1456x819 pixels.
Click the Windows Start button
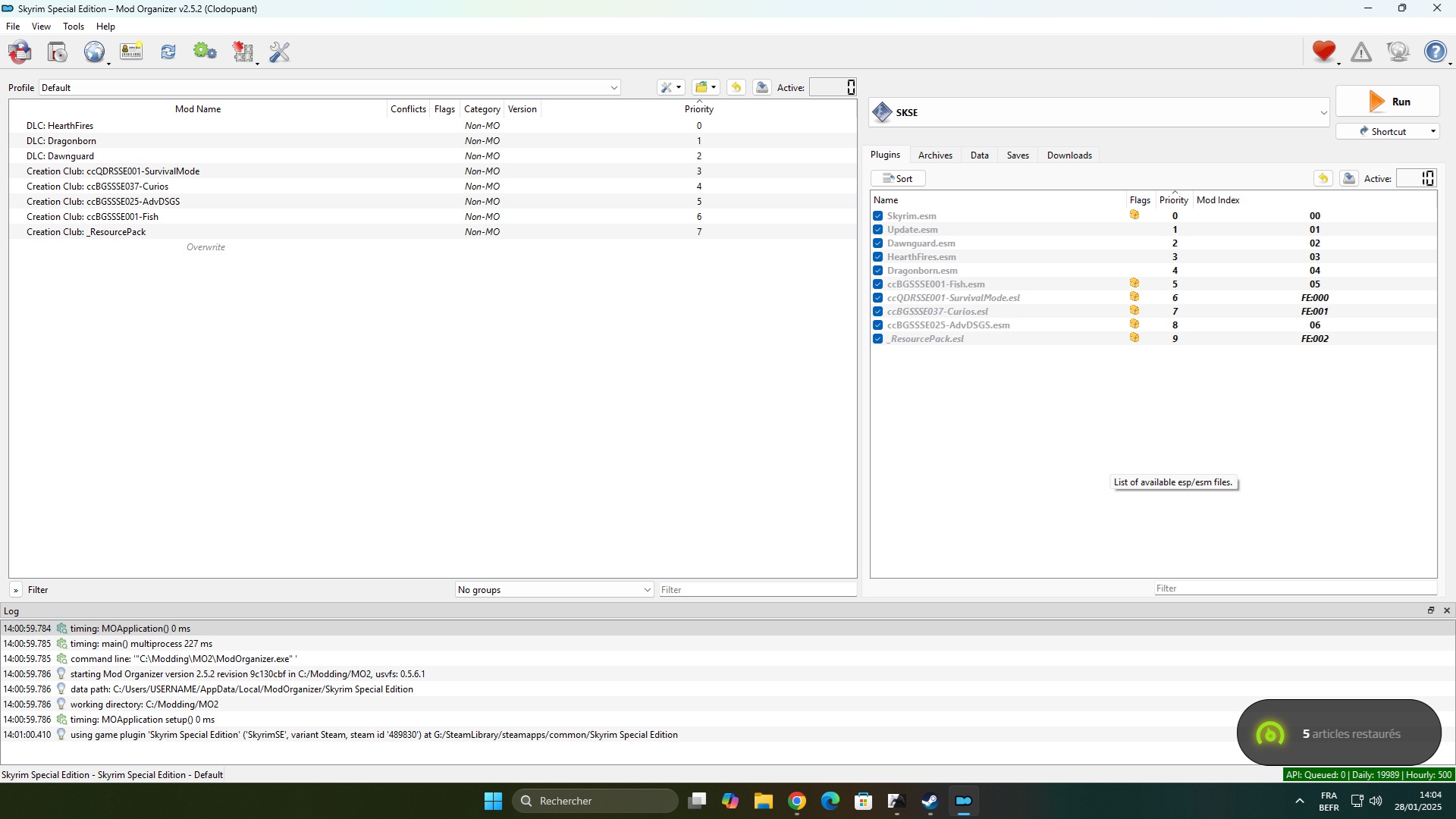493,801
